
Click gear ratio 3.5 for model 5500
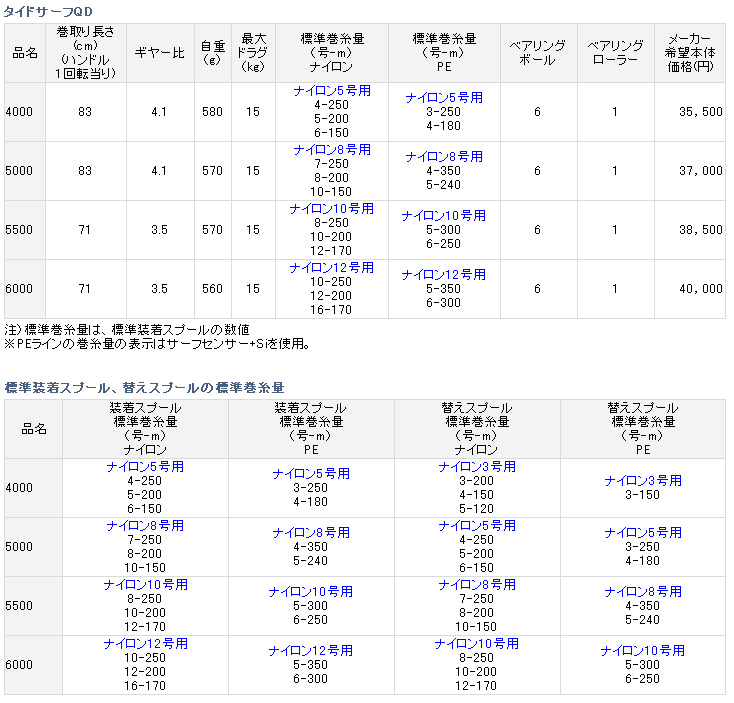click(x=159, y=230)
